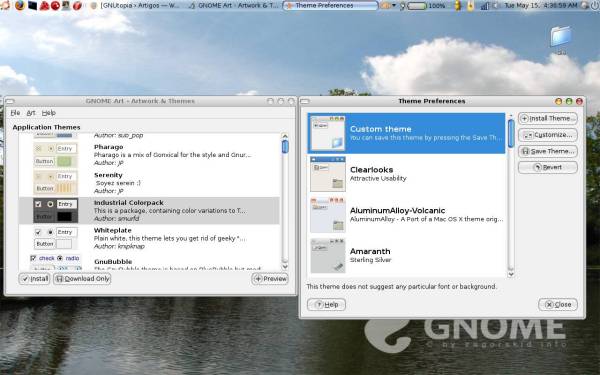The height and width of the screenshot is (375, 600).
Task: Click the Theme Preferences list scrollbar thumb
Action: click(x=511, y=134)
